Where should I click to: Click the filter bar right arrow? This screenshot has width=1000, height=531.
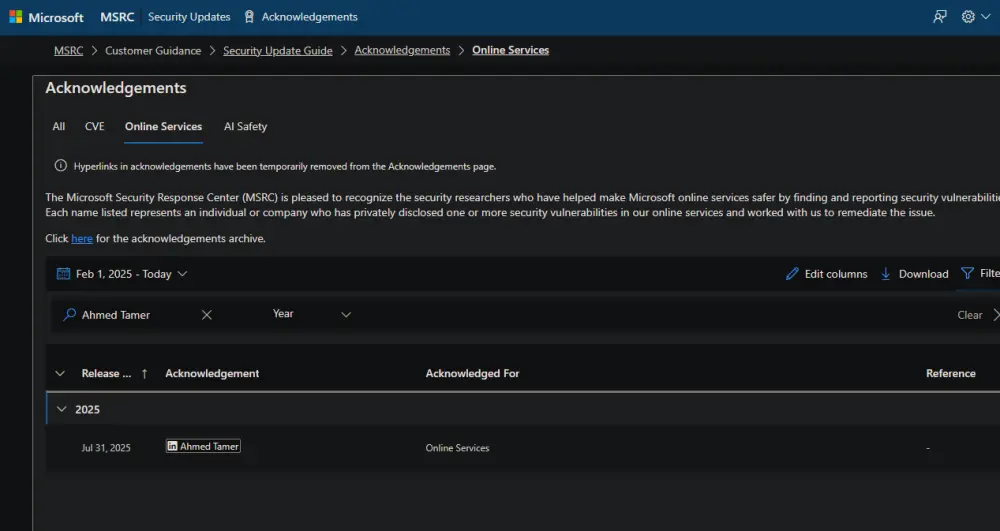click(996, 315)
